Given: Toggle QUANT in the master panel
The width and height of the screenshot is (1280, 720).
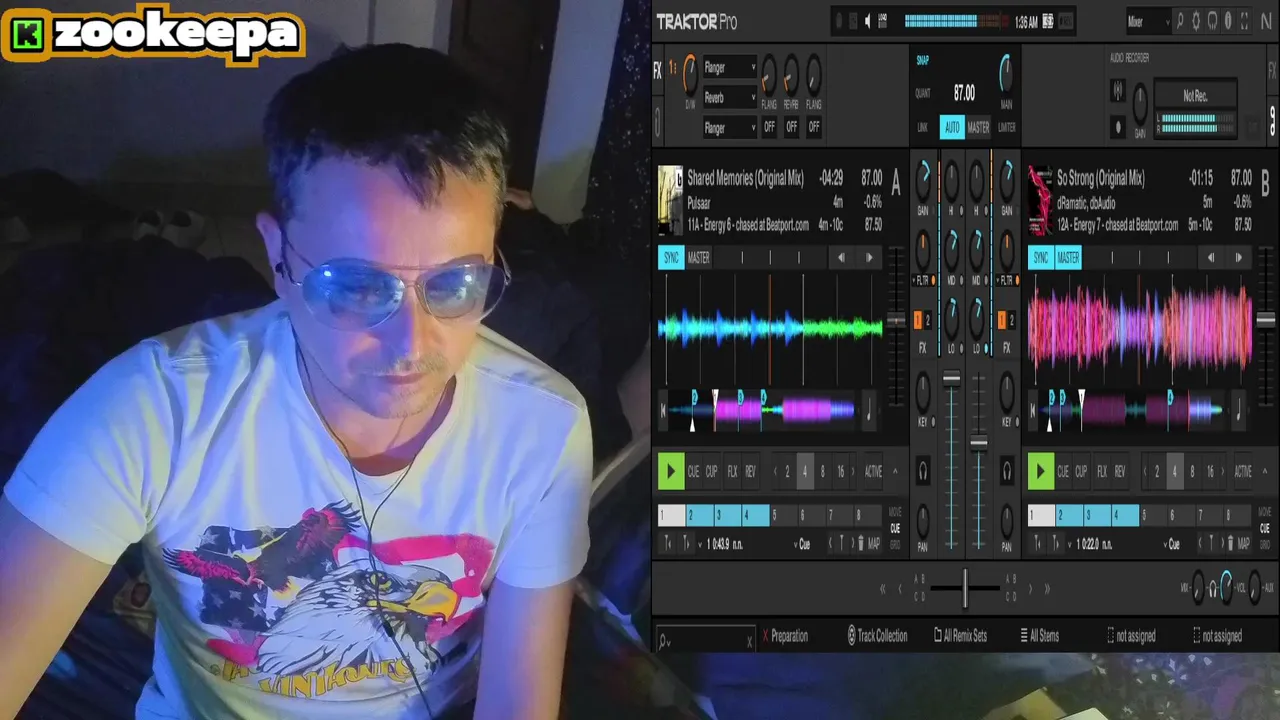Looking at the screenshot, I should pos(923,93).
